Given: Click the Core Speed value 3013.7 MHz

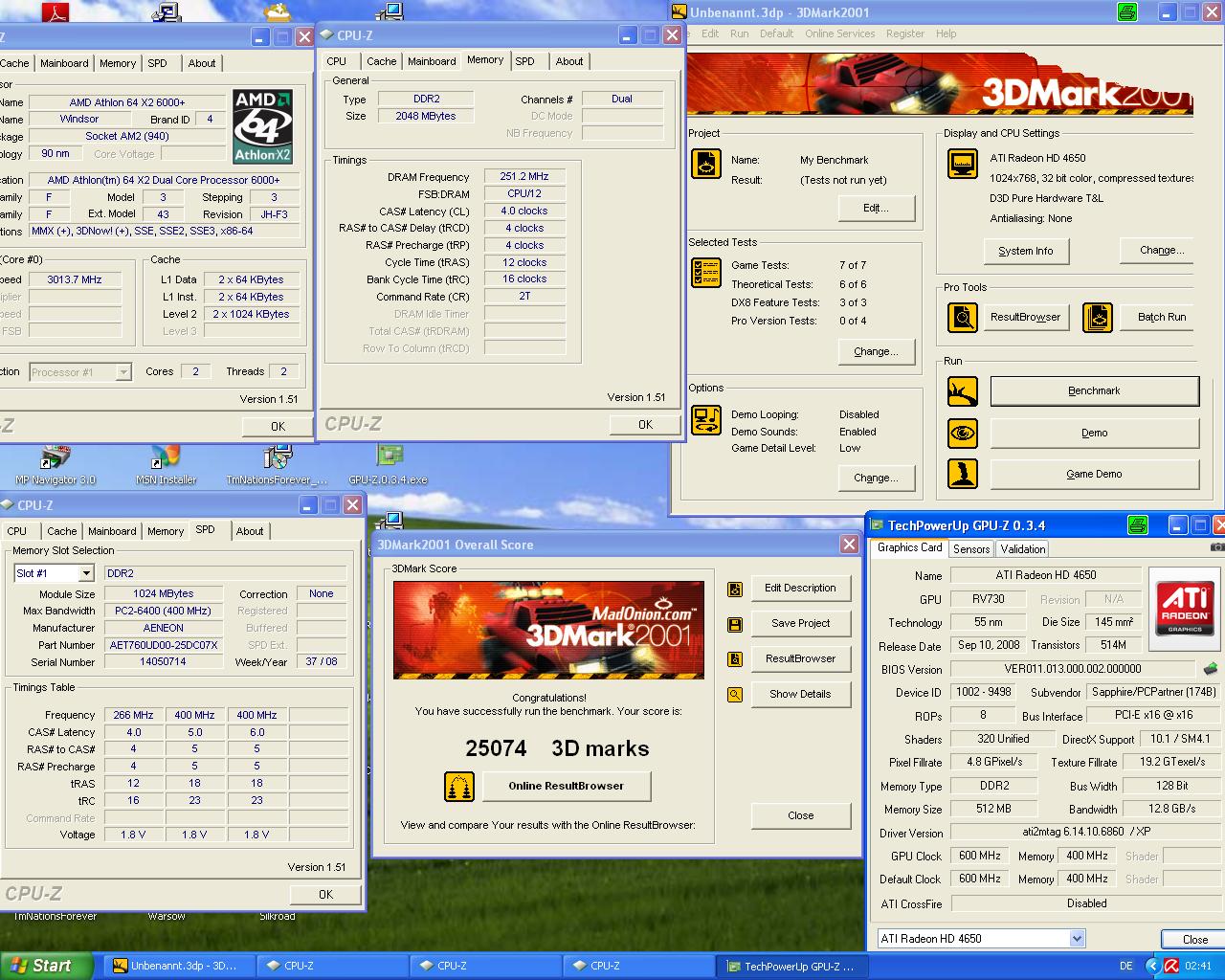Looking at the screenshot, I should pyautogui.click(x=75, y=280).
